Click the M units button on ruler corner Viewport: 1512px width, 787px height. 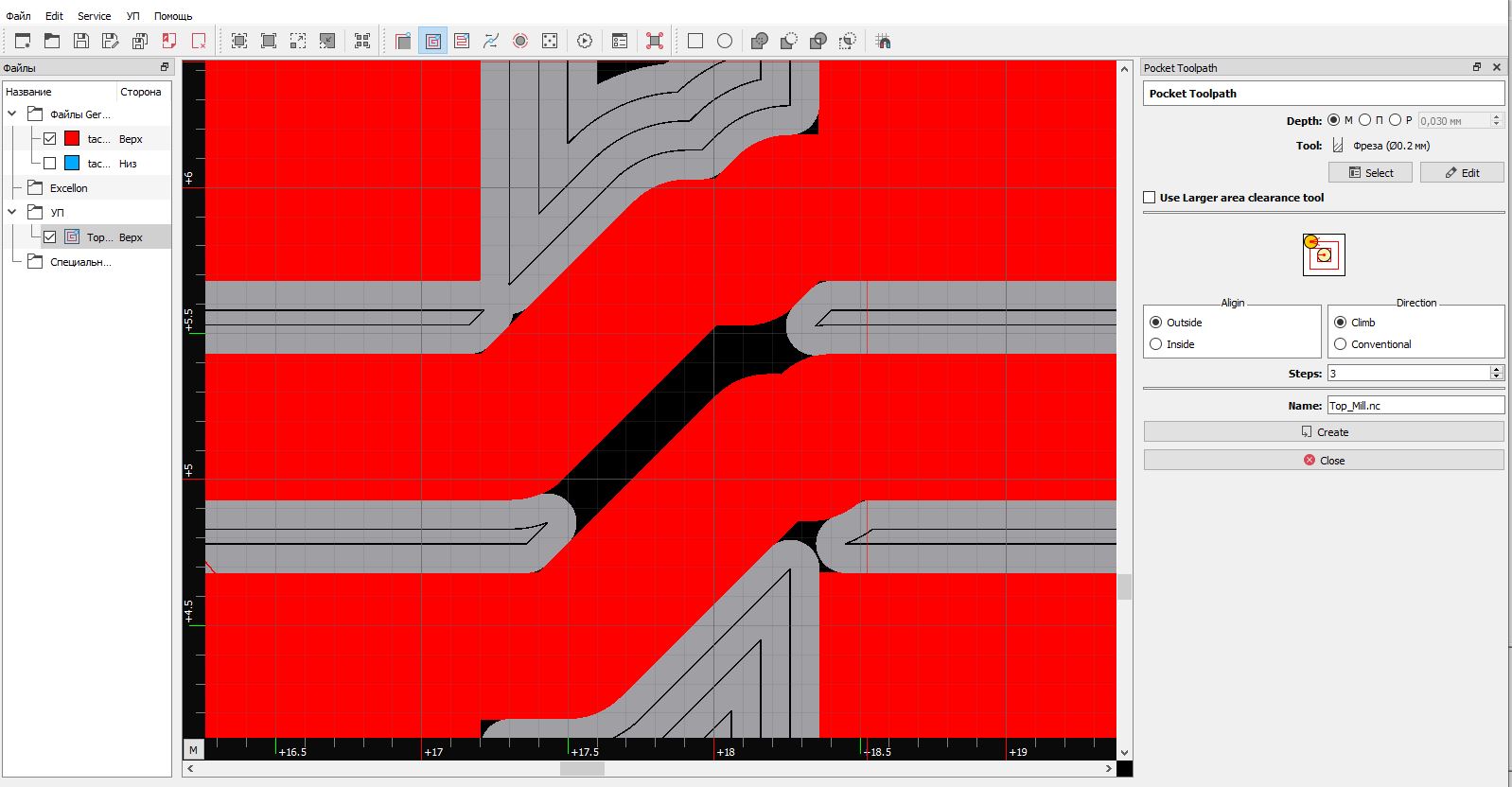[x=193, y=749]
